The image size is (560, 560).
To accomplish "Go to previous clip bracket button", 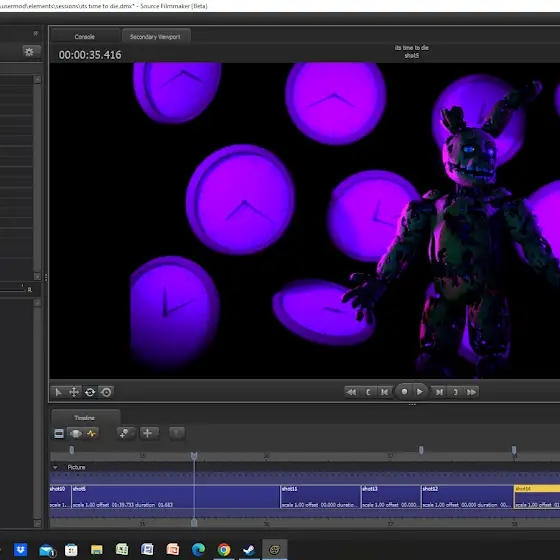I will (368, 392).
